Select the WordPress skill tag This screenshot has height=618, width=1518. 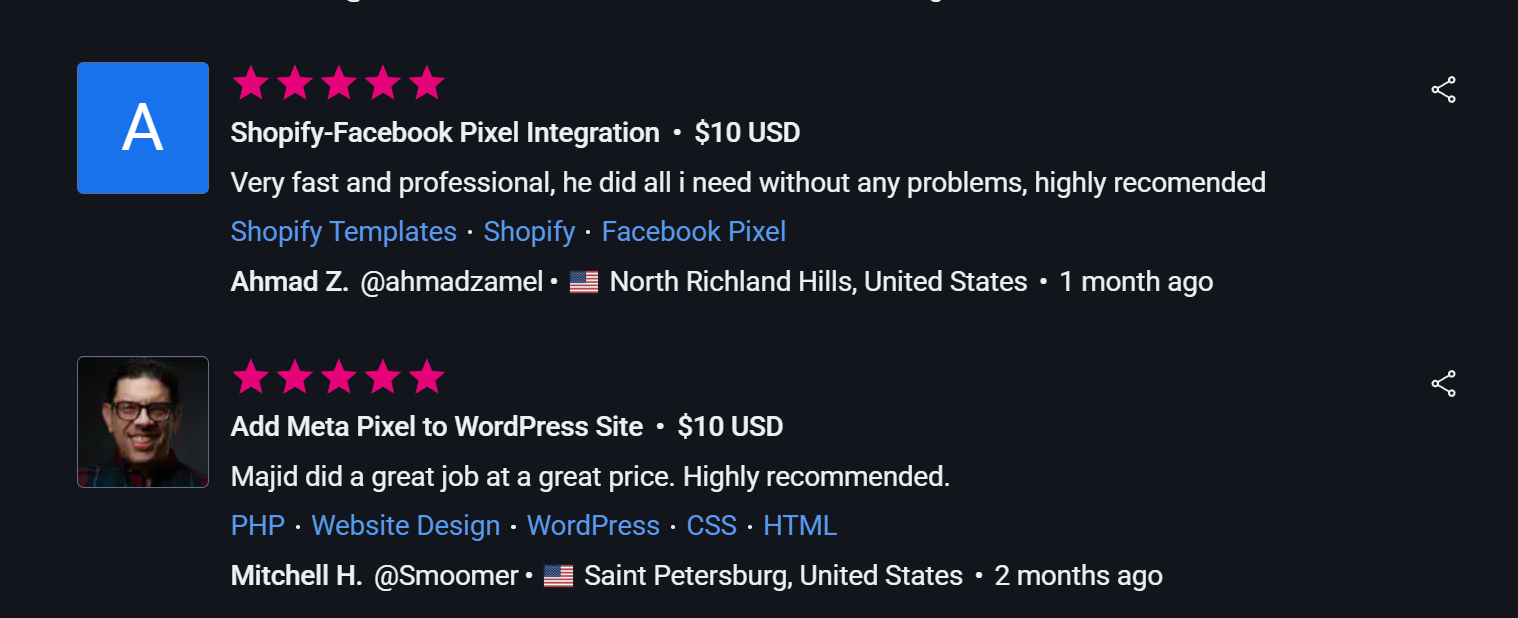click(x=593, y=526)
